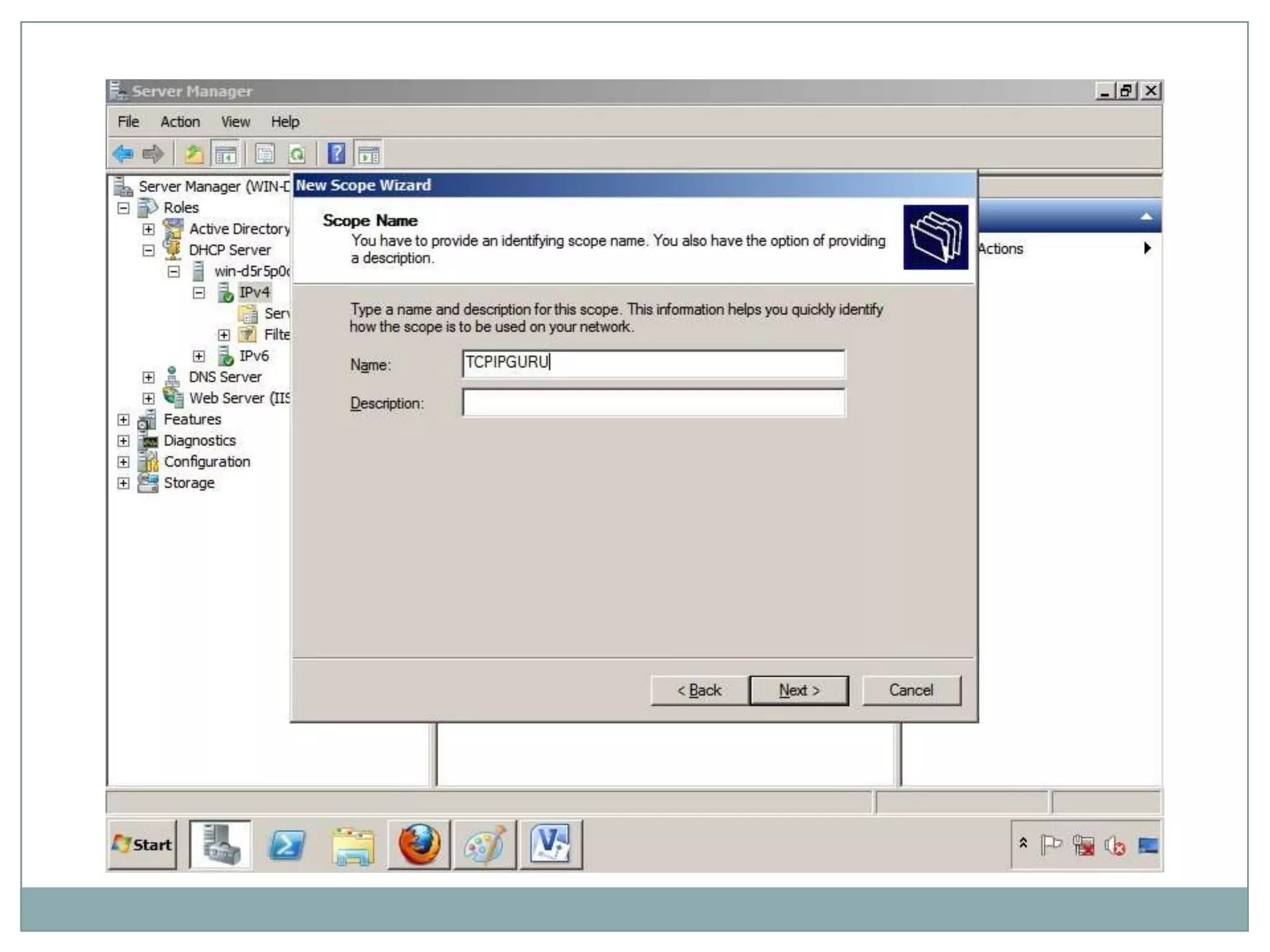
Task: Expand the Storage tree node
Action: point(123,483)
